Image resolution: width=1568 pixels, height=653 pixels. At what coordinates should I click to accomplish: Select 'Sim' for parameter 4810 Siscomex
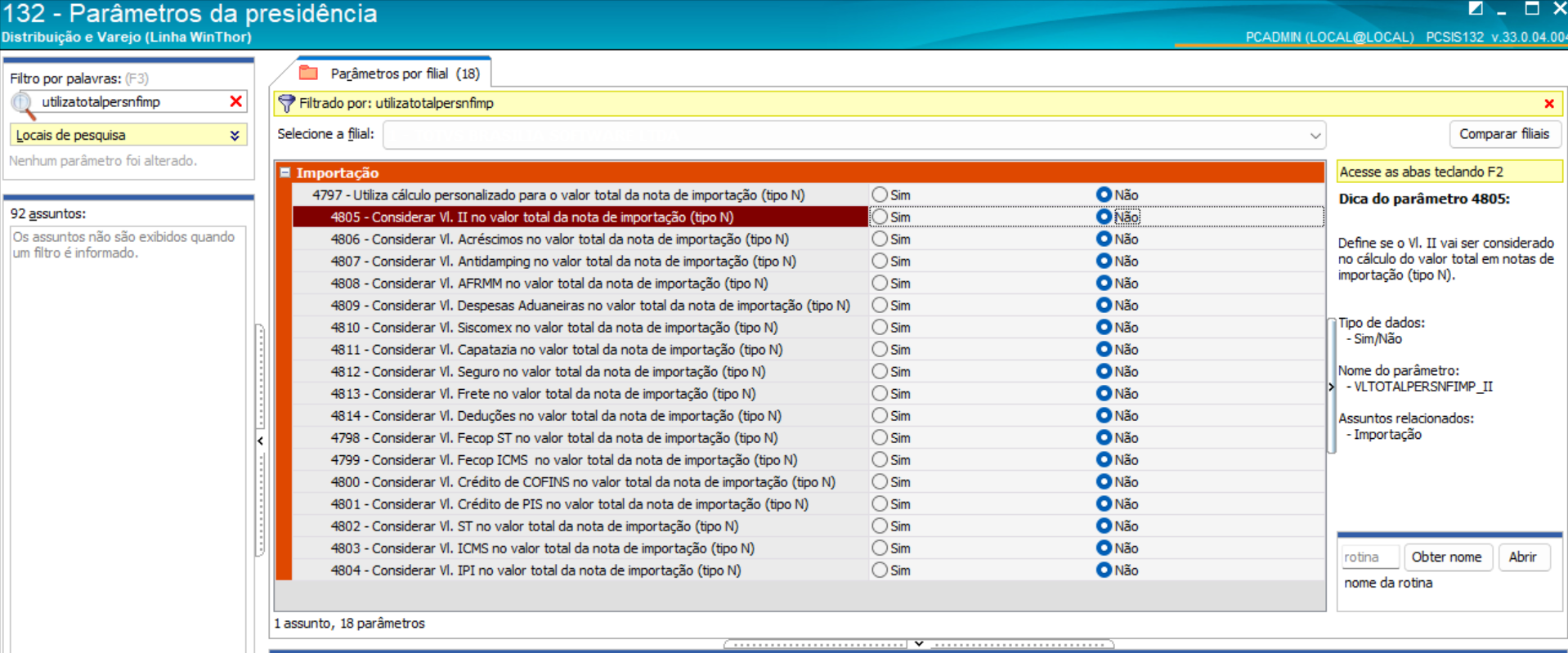tap(880, 327)
